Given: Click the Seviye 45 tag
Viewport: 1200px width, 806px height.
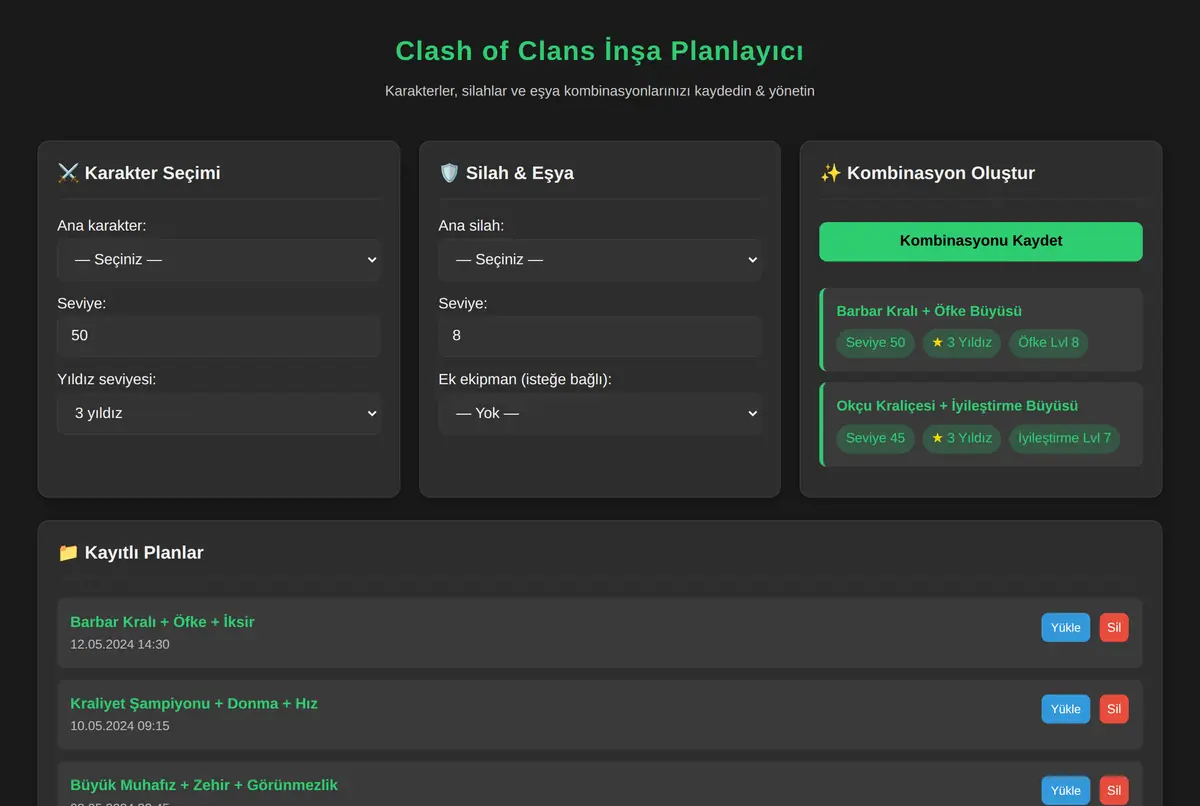Looking at the screenshot, I should [x=875, y=438].
